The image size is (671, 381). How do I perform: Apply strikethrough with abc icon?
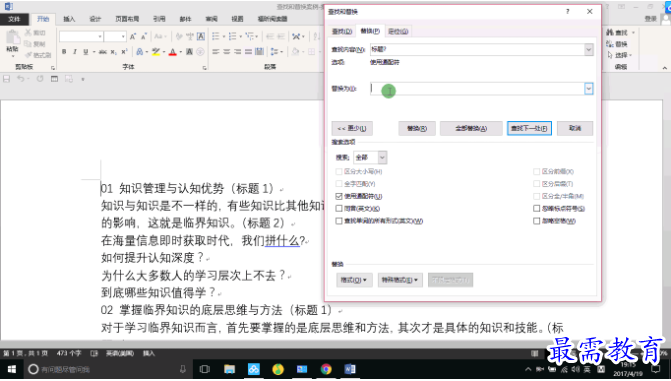(103, 52)
